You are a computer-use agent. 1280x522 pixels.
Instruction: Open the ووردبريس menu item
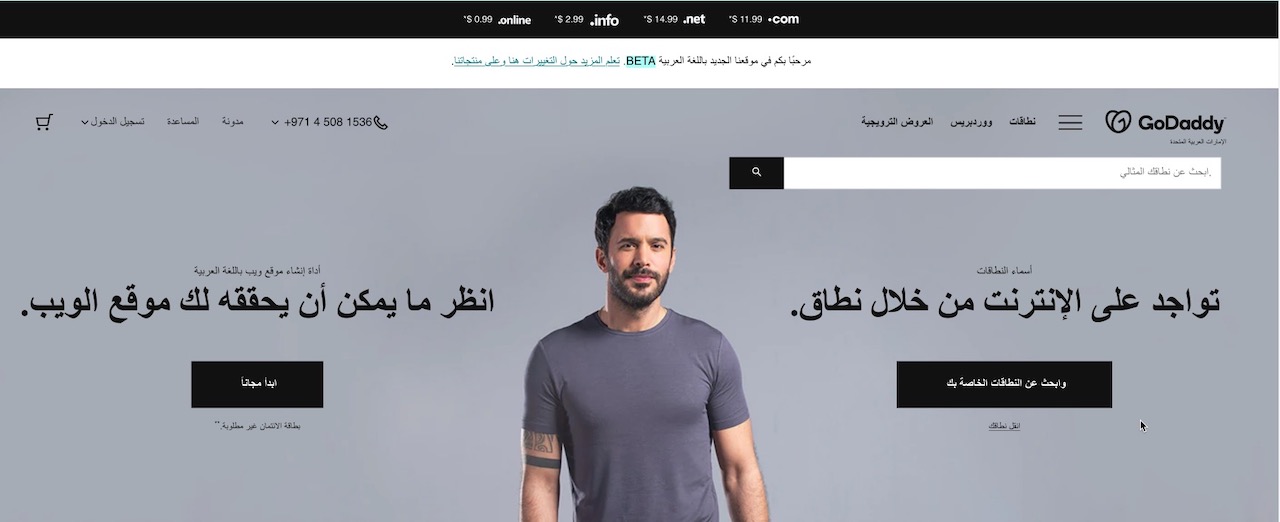pos(971,122)
